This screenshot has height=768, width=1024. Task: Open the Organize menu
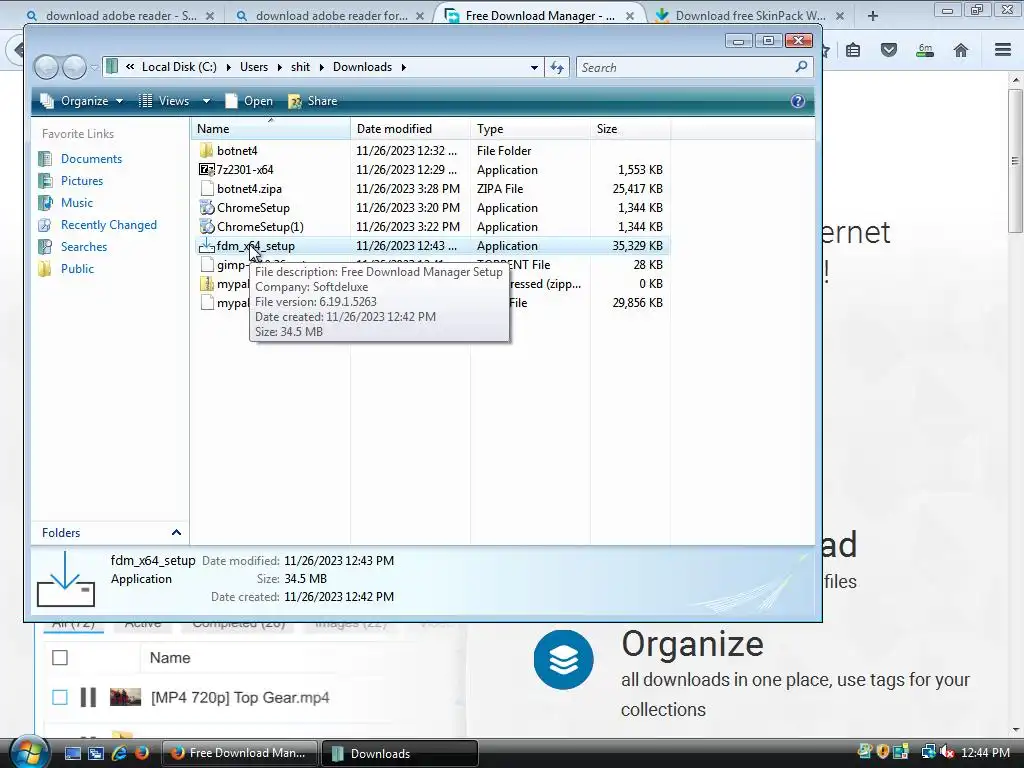(81, 101)
